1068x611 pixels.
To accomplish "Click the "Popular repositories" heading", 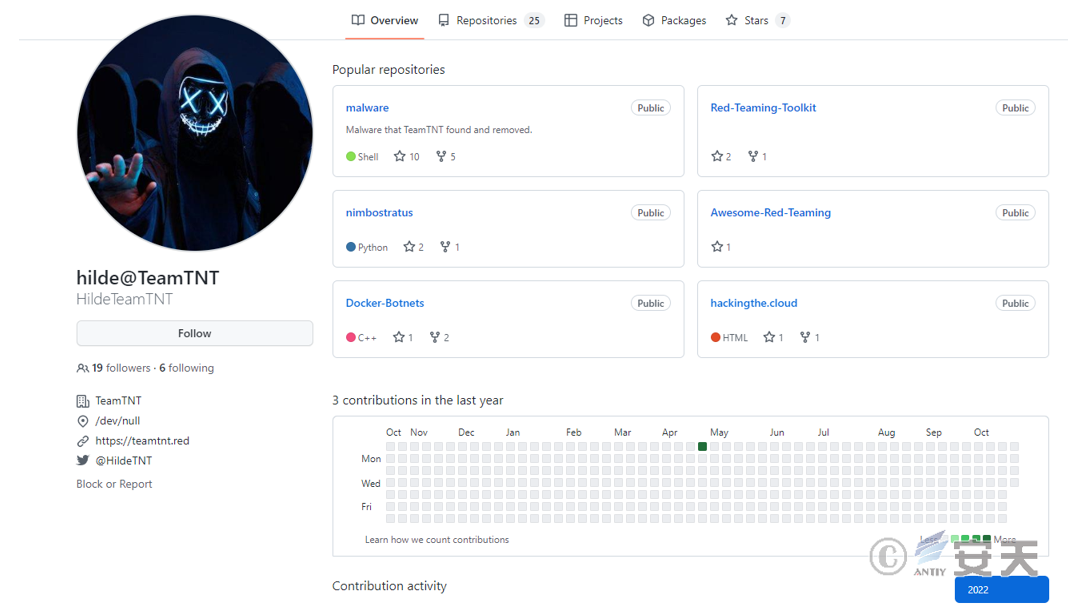I will pyautogui.click(x=388, y=69).
